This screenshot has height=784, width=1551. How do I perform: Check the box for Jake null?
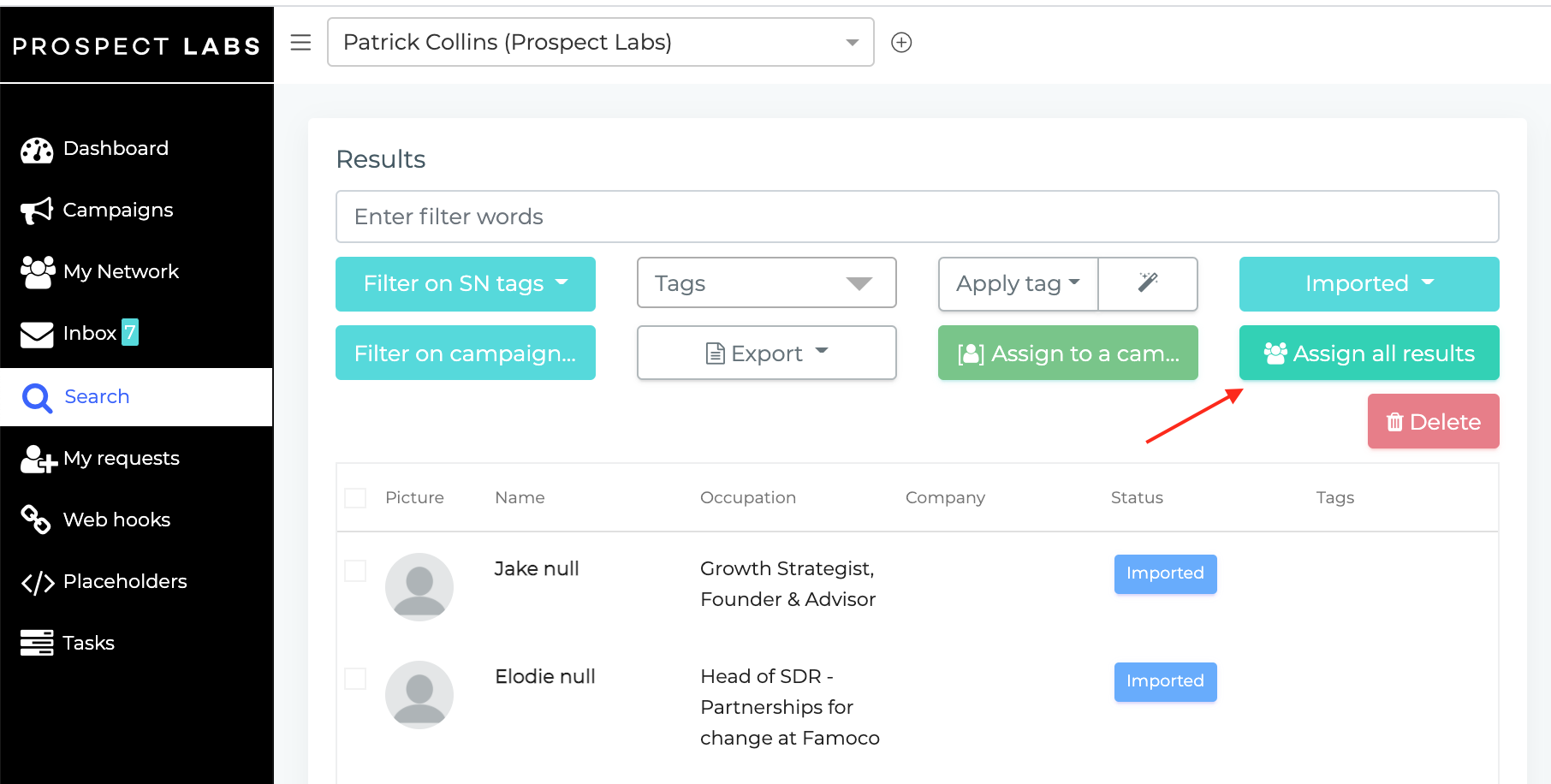pyautogui.click(x=355, y=571)
